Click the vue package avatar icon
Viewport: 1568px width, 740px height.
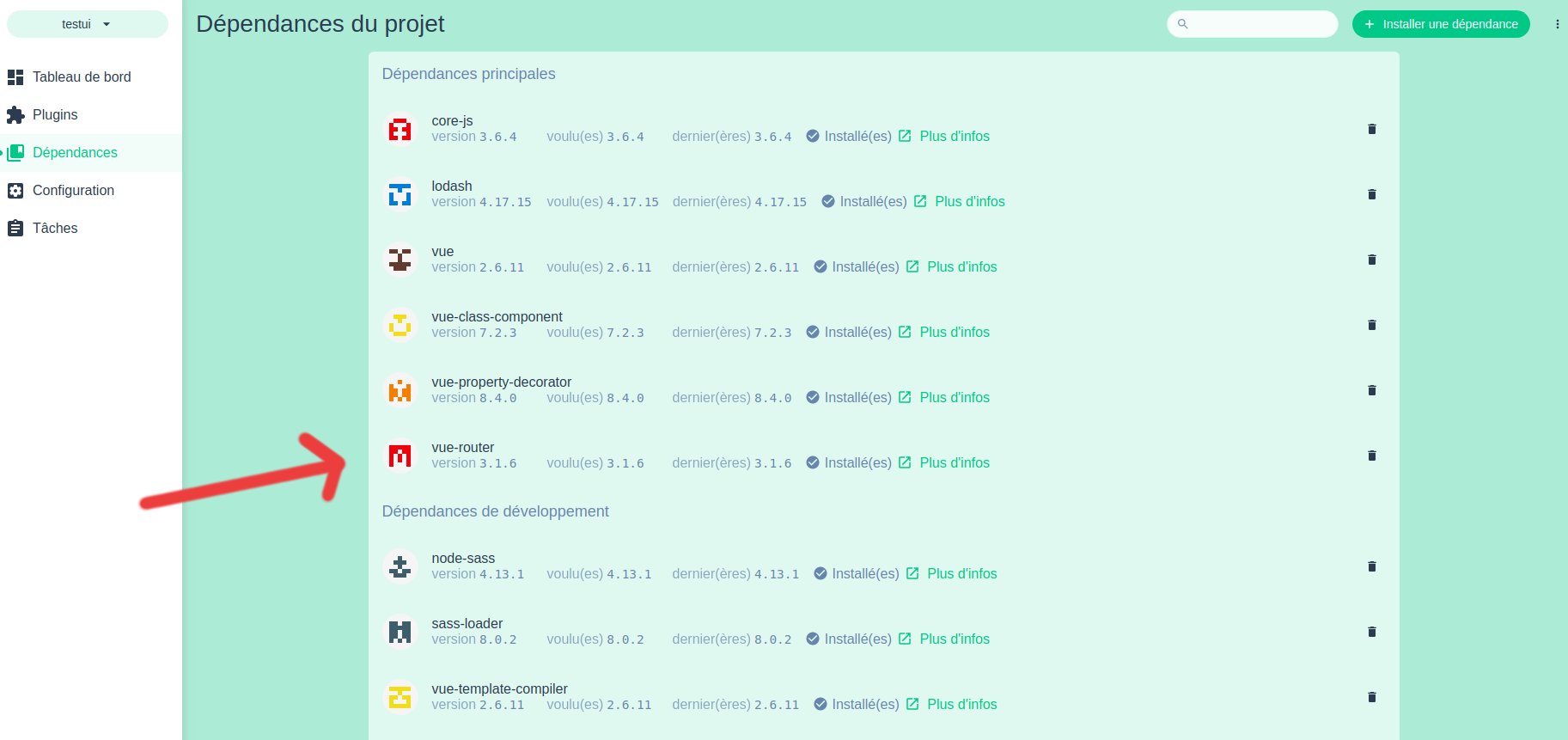[400, 260]
